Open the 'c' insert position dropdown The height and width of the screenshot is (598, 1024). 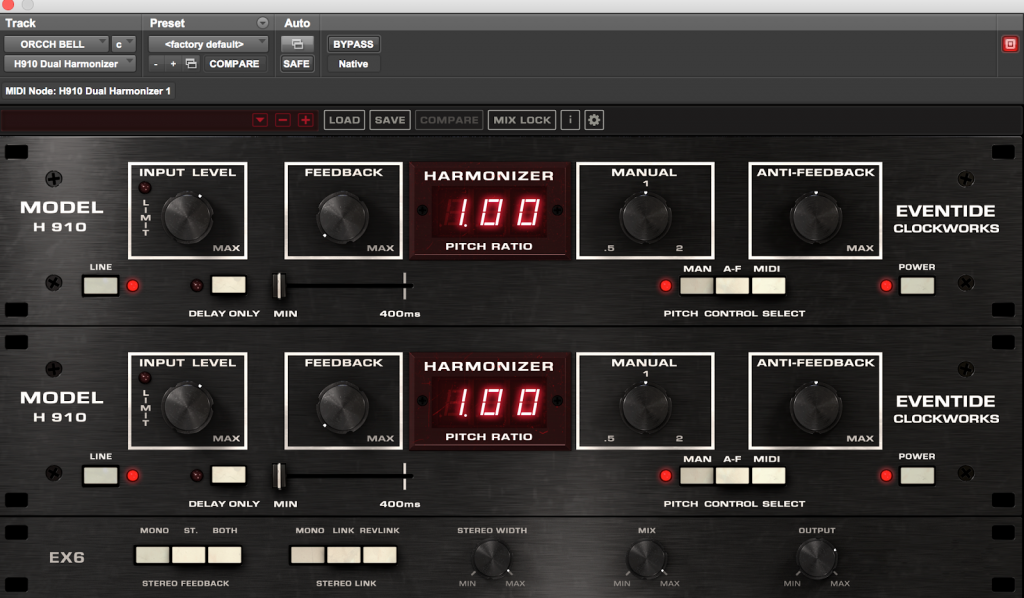pos(123,44)
